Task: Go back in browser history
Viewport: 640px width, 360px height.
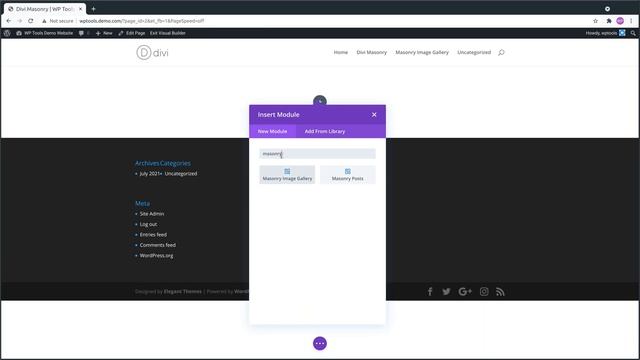Action: click(9, 21)
